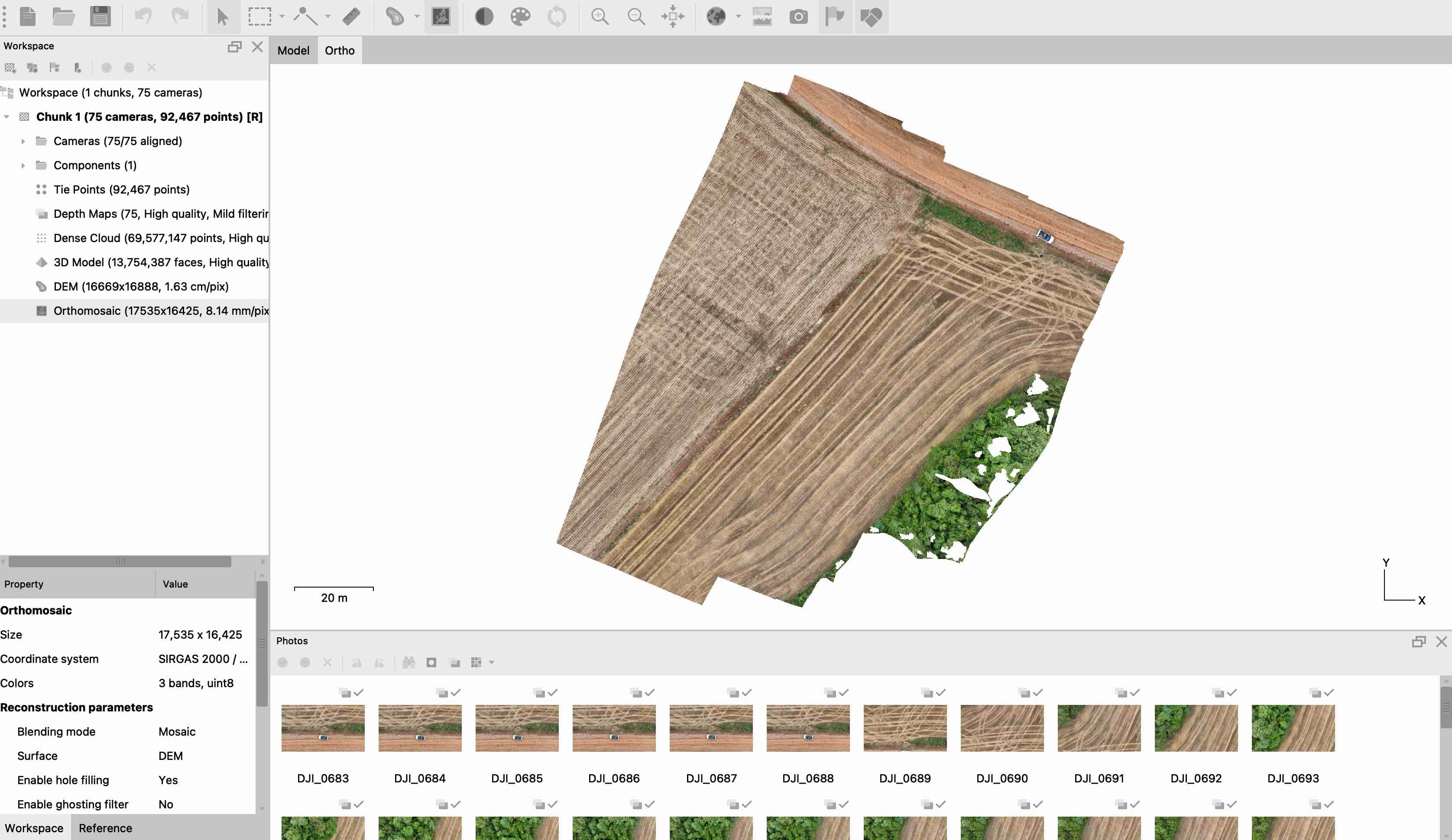The height and width of the screenshot is (840, 1452).
Task: Switch to the Model tab
Action: (293, 51)
